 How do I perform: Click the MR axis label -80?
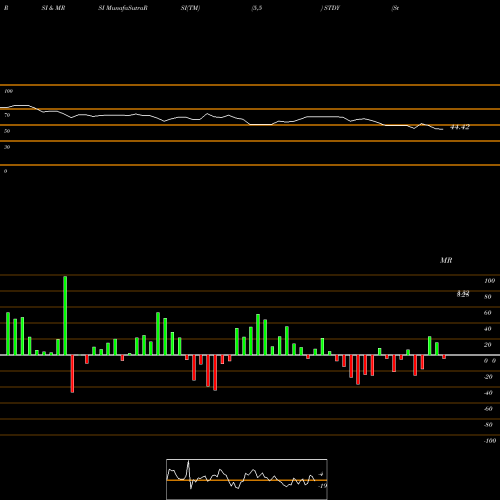click(488, 425)
